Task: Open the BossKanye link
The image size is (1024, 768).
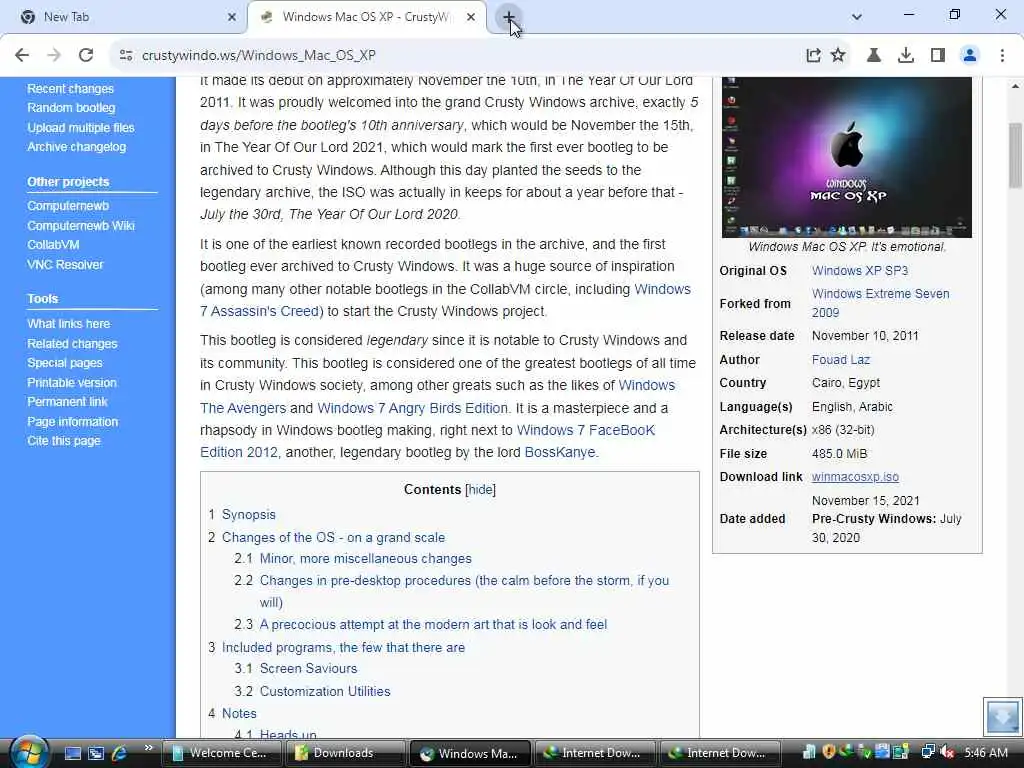Action: coord(560,453)
